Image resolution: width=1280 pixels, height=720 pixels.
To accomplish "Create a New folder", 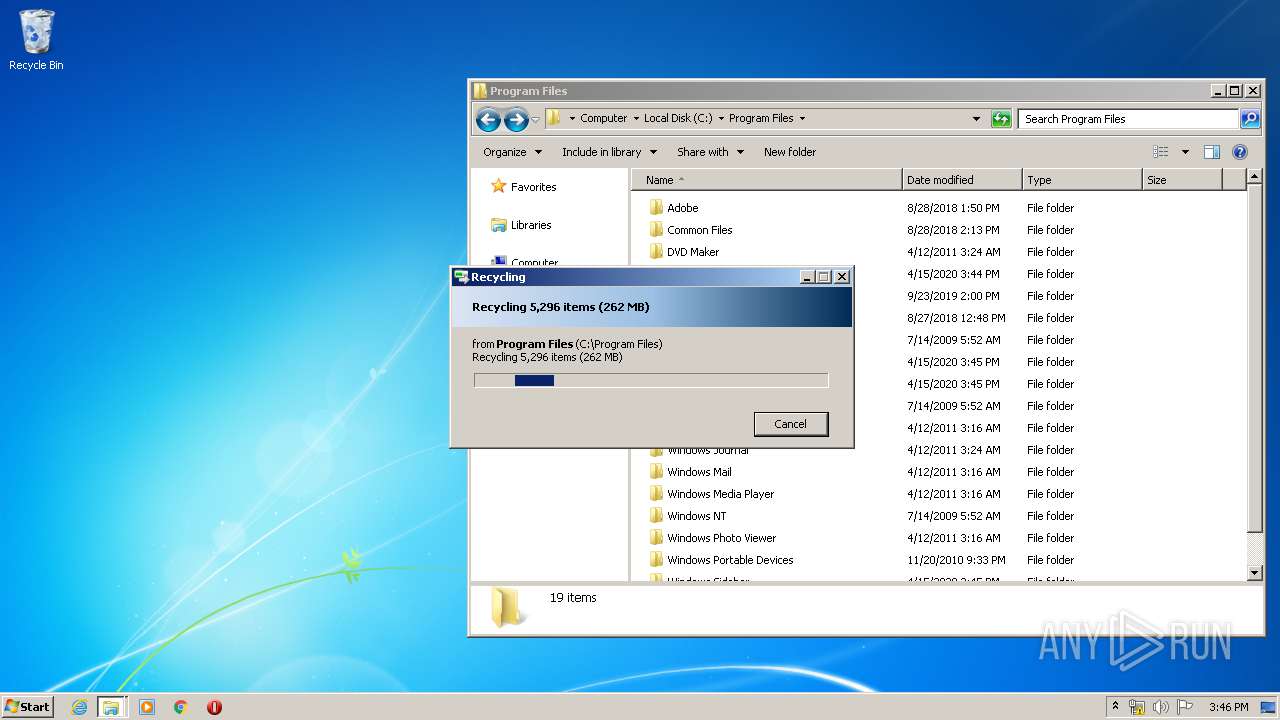I will (790, 152).
